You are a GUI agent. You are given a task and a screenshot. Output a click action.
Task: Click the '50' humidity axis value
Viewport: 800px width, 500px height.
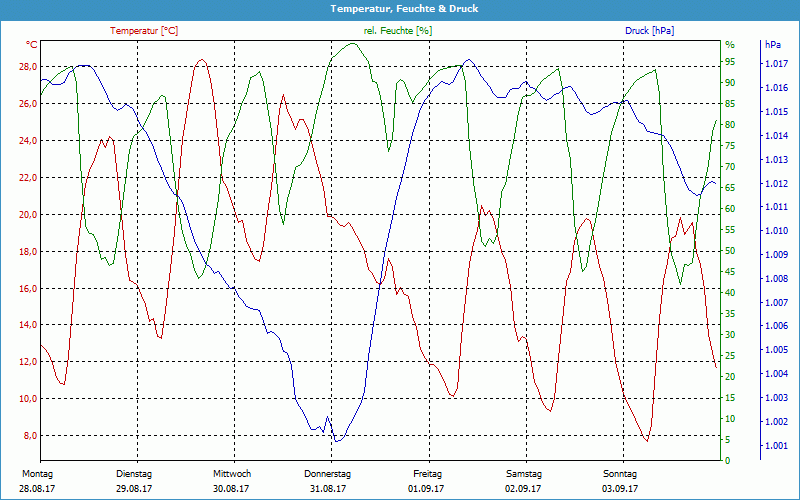730,251
